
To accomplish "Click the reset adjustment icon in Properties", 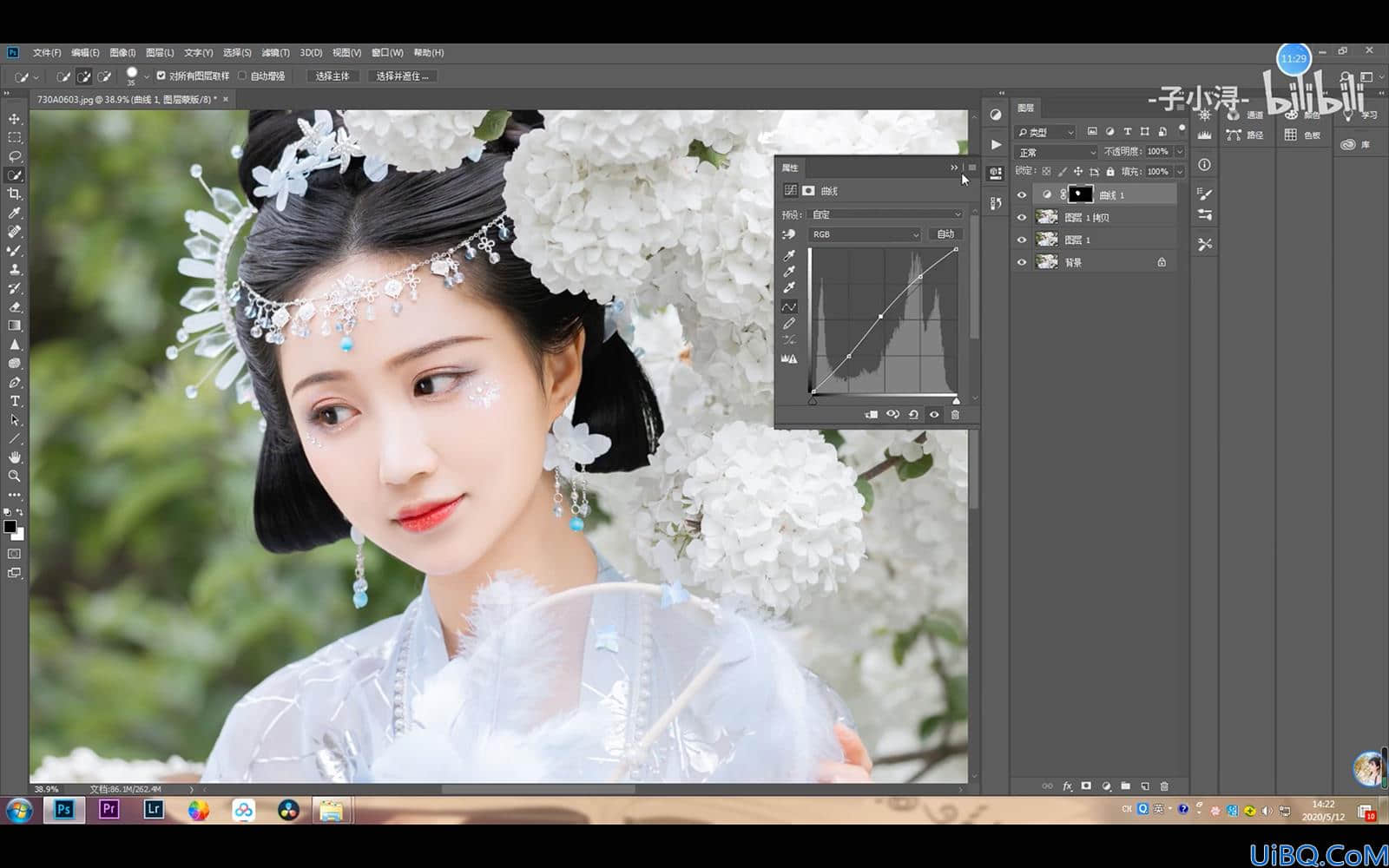I will (x=913, y=415).
